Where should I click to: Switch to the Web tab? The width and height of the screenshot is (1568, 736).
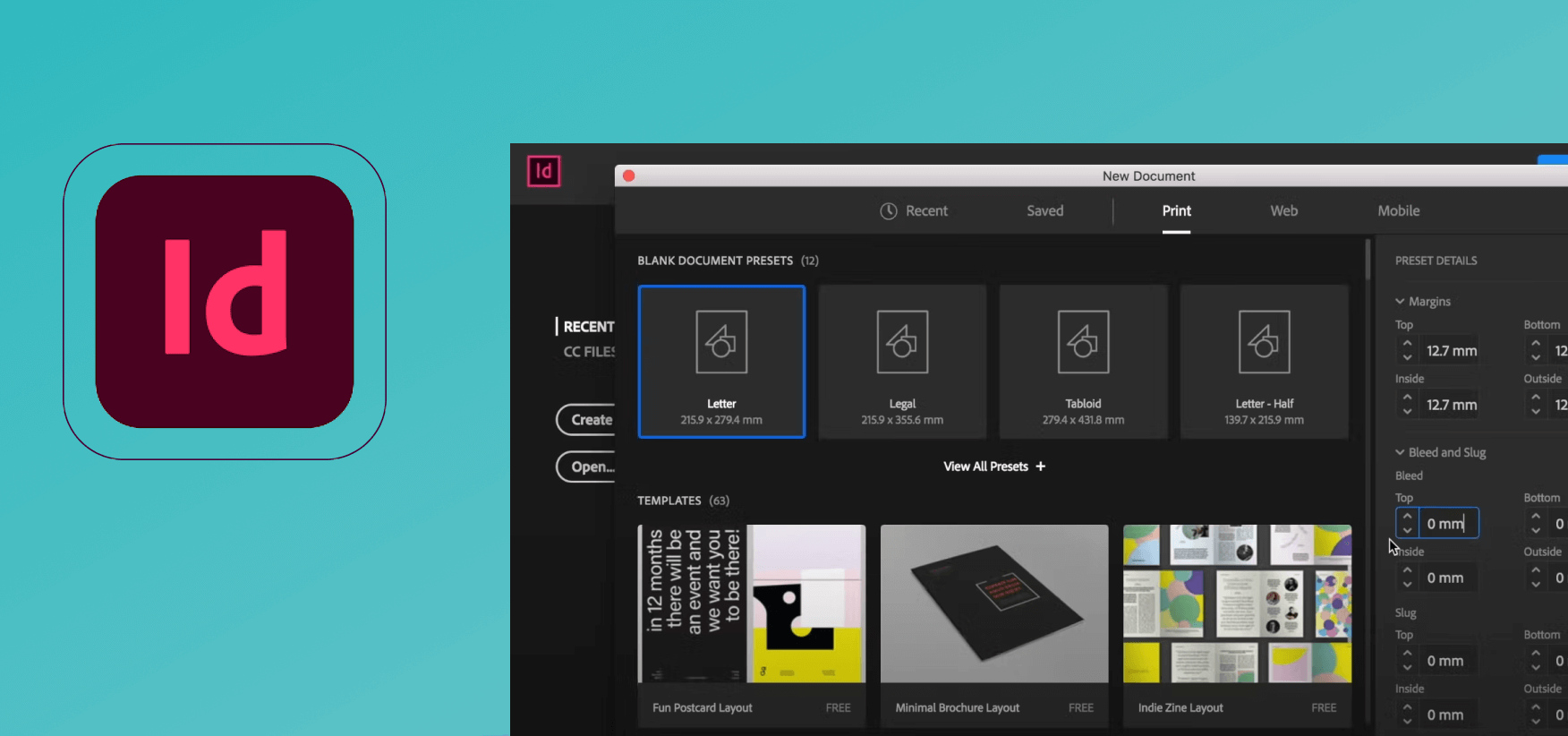[x=1283, y=211]
